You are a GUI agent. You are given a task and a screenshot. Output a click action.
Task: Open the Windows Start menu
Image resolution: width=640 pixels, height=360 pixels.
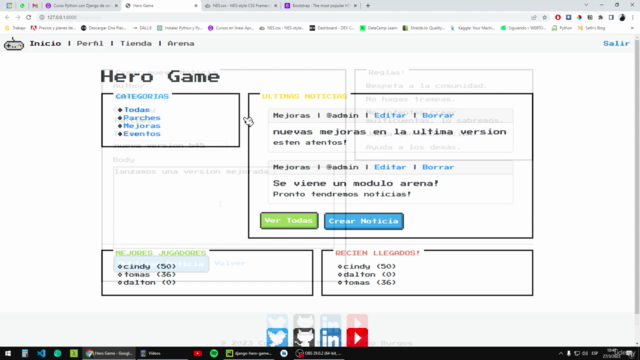(x=8, y=353)
